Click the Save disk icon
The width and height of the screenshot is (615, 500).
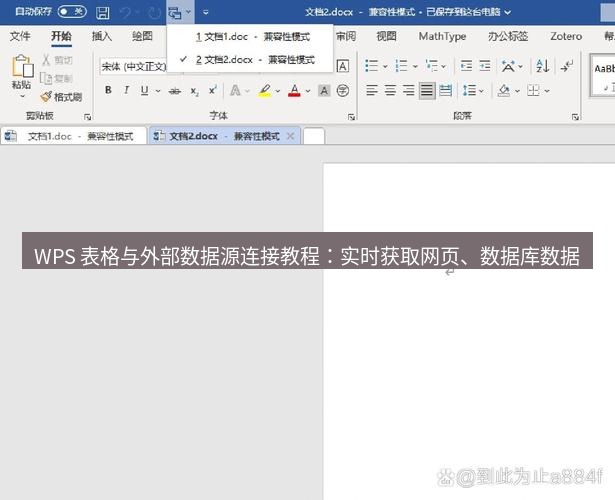tap(103, 13)
